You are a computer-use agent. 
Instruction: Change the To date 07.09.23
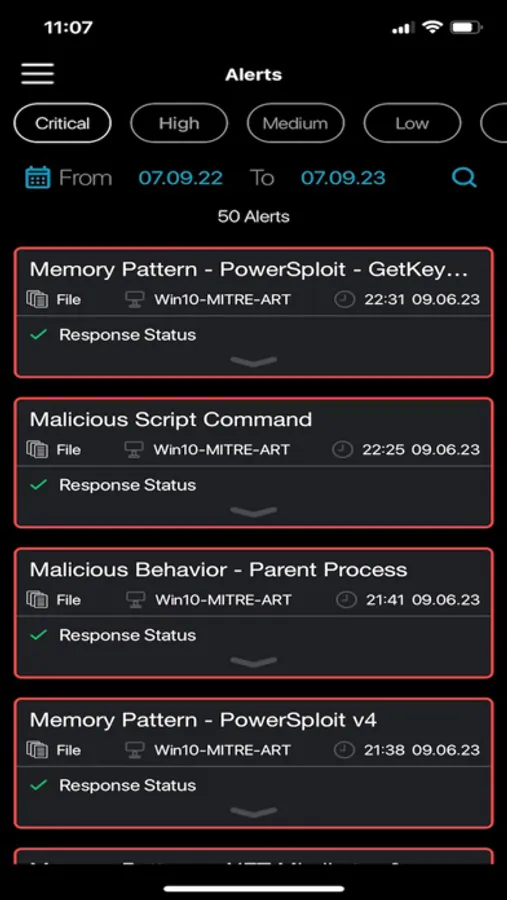pyautogui.click(x=343, y=177)
